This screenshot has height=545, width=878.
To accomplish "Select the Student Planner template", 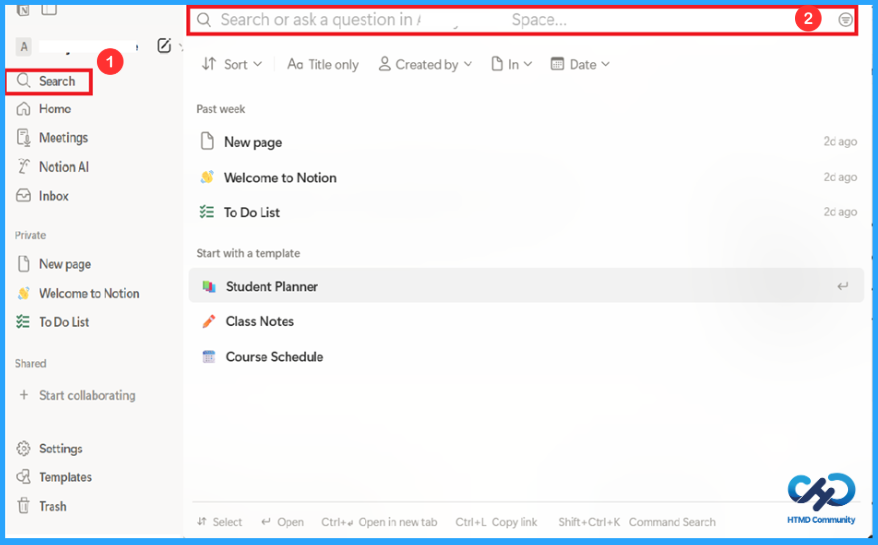I will coord(526,286).
